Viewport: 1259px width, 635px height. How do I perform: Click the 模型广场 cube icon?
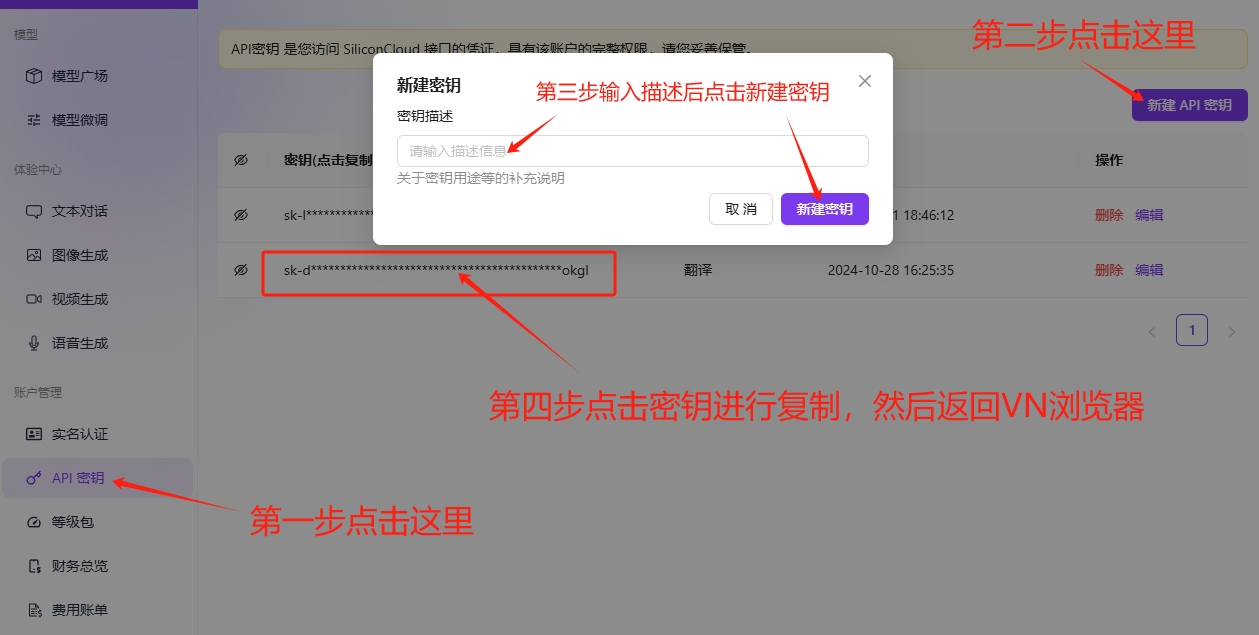click(x=34, y=76)
